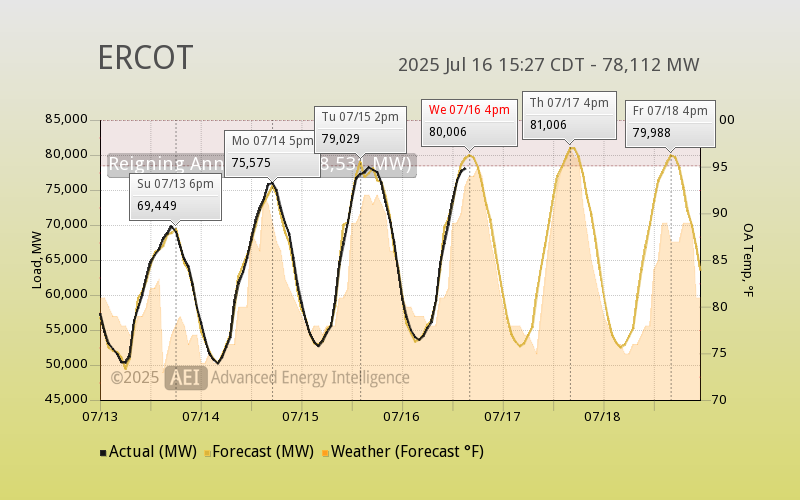Click the 79,029 peak value
The width and height of the screenshot is (800, 500).
pyautogui.click(x=341, y=139)
